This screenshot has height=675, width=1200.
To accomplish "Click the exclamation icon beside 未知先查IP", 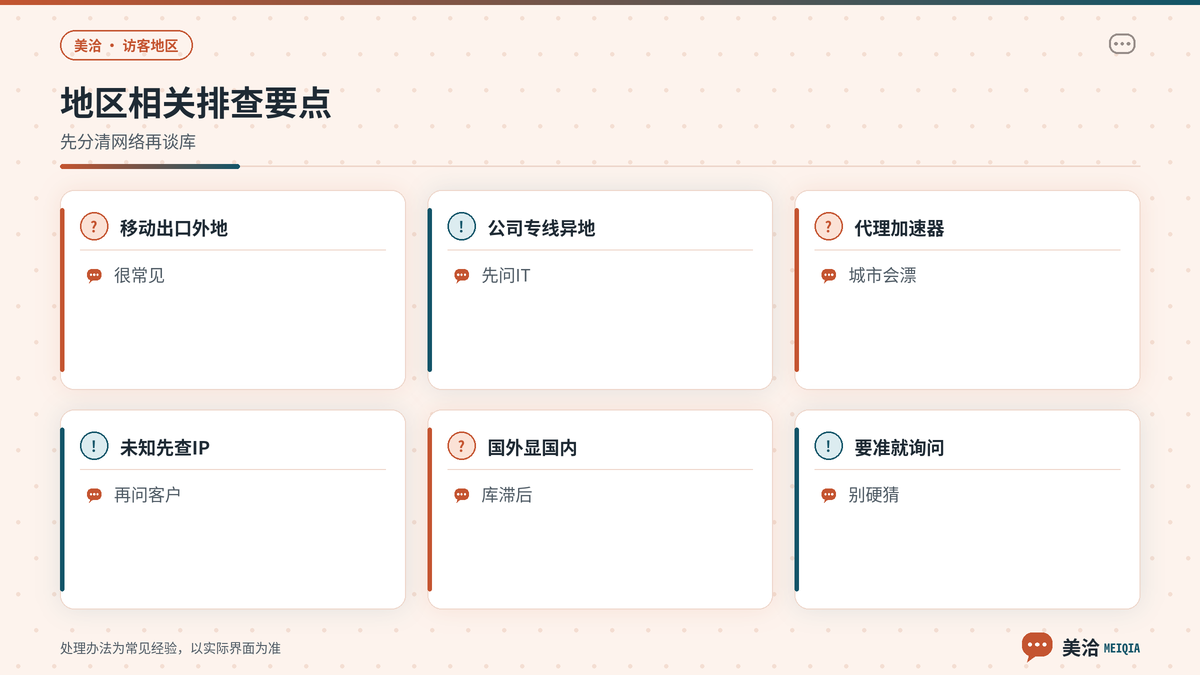I will [94, 446].
